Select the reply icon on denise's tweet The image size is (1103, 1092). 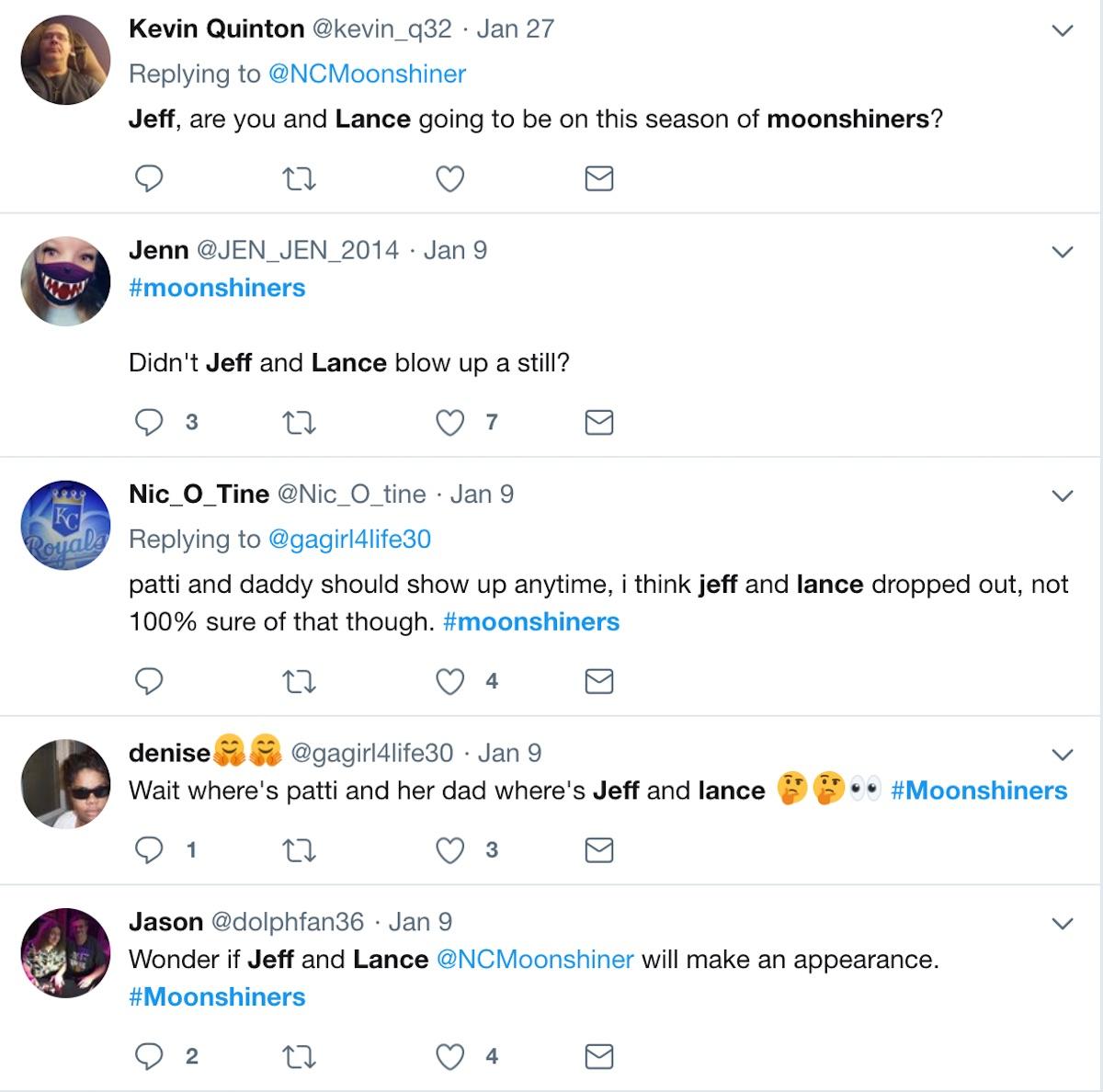tap(150, 849)
